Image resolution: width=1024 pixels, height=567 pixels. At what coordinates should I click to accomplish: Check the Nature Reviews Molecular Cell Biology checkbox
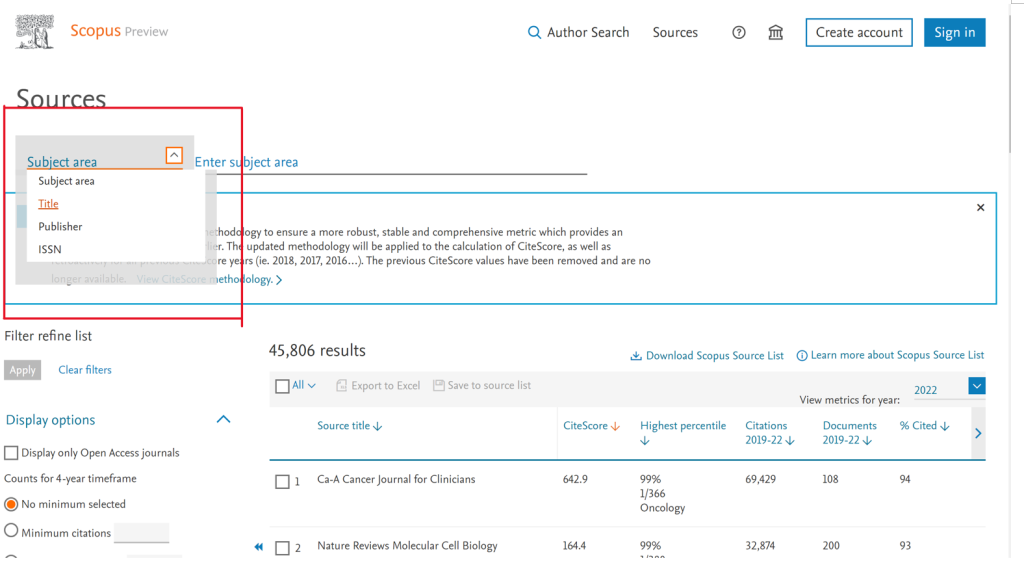tap(282, 548)
